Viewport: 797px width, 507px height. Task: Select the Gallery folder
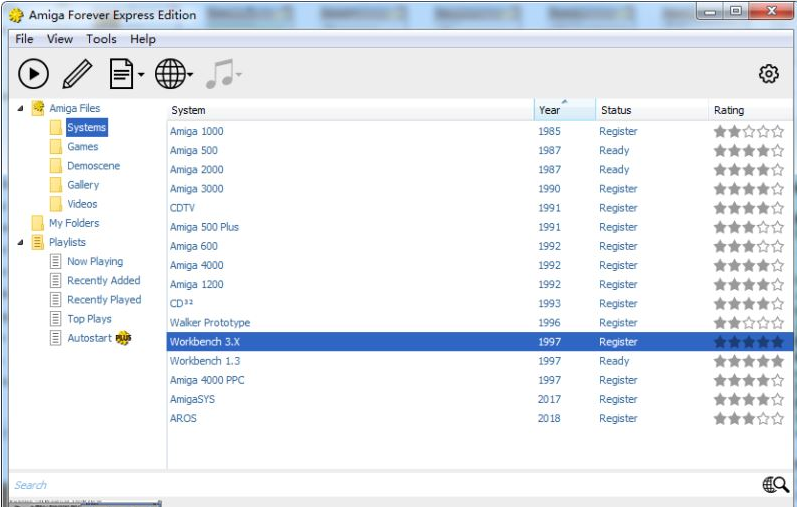point(83,185)
